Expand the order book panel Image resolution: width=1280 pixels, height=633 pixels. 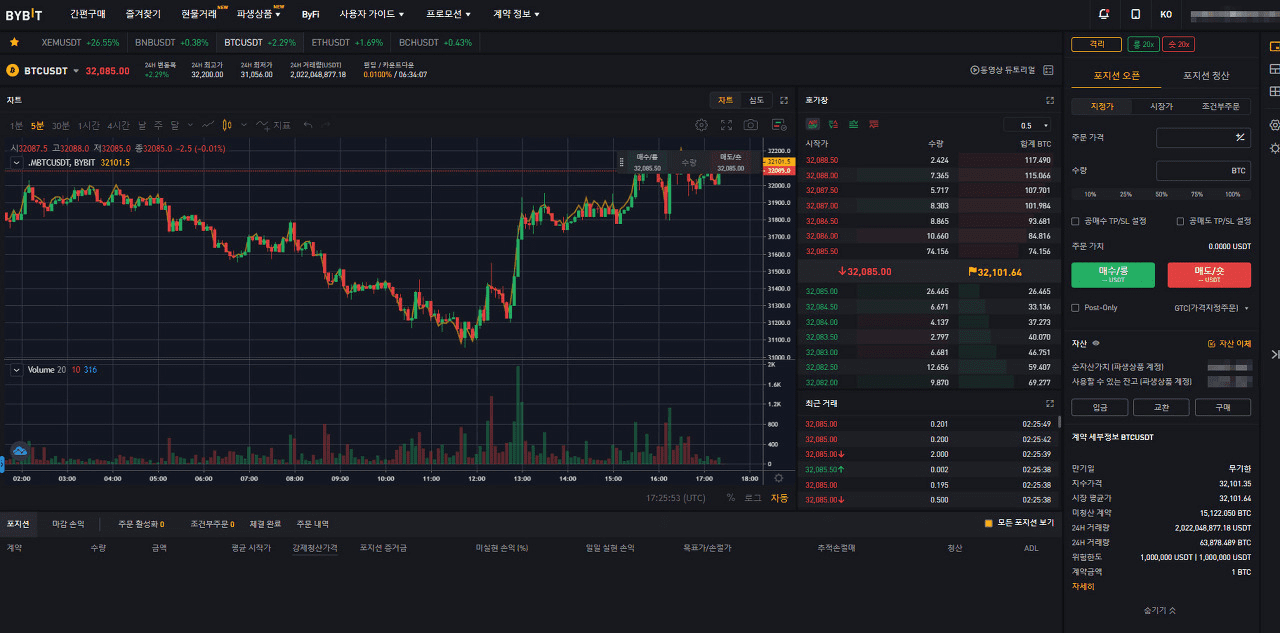click(x=1050, y=100)
